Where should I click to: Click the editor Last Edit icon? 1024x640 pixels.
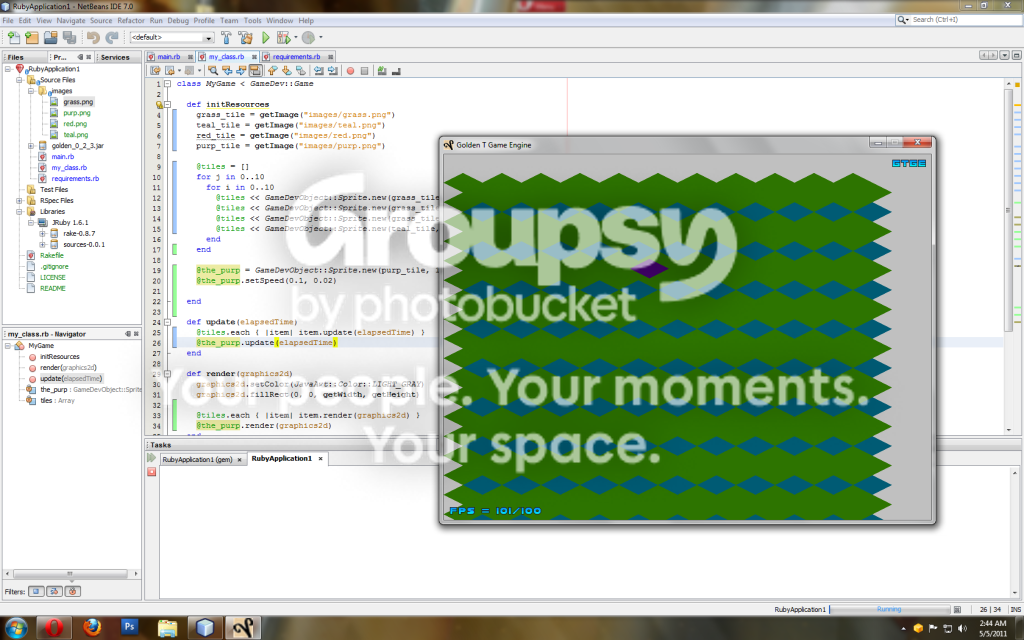pyautogui.click(x=155, y=71)
